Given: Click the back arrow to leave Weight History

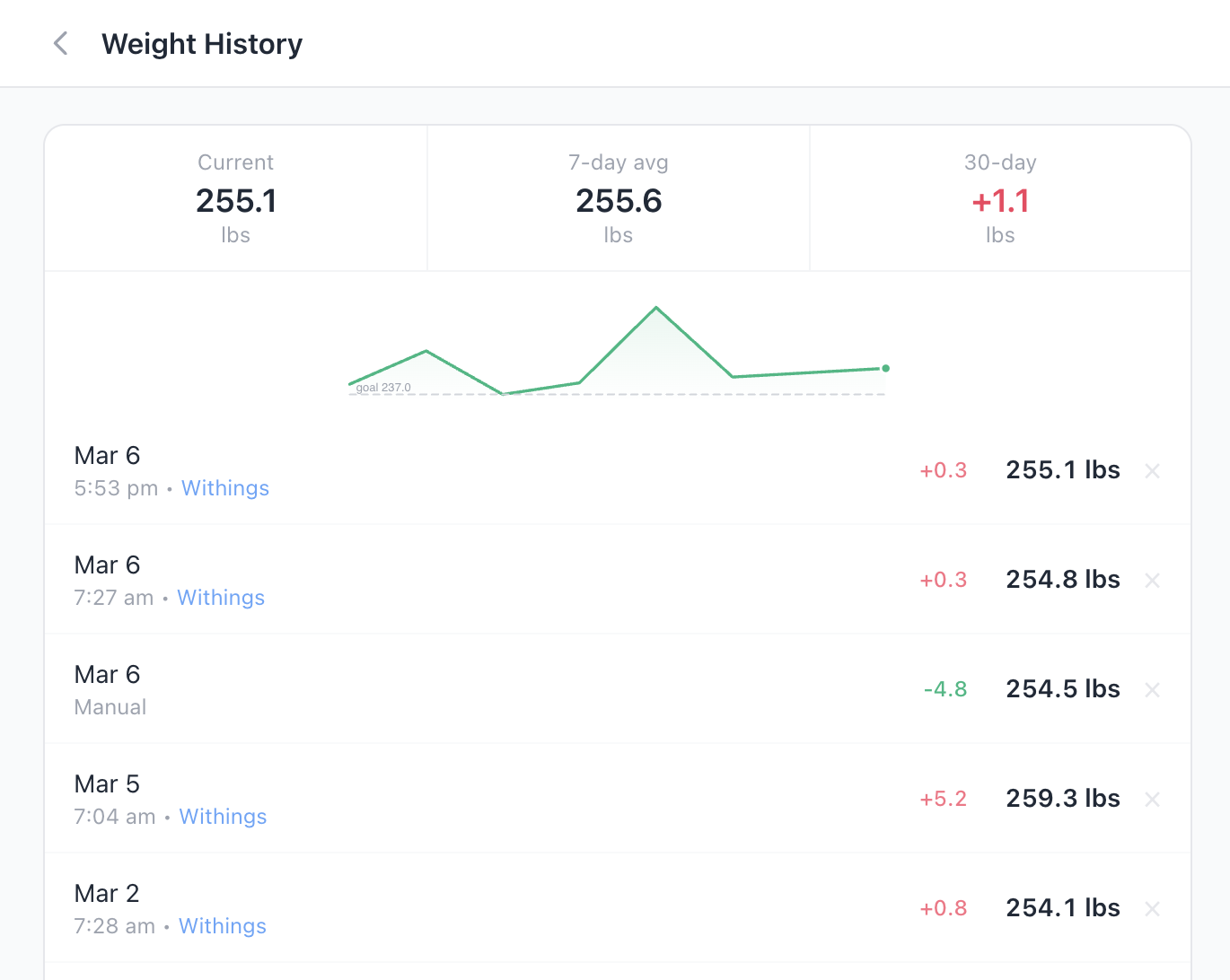Looking at the screenshot, I should [60, 43].
